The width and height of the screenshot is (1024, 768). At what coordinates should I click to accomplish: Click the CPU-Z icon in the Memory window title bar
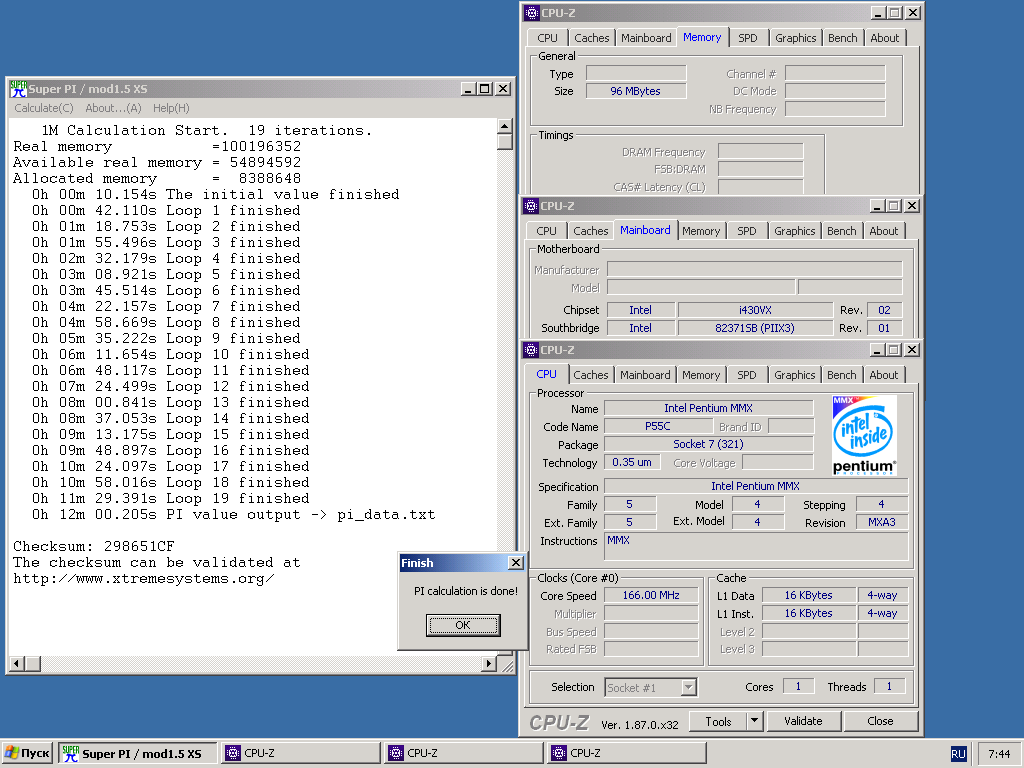530,13
